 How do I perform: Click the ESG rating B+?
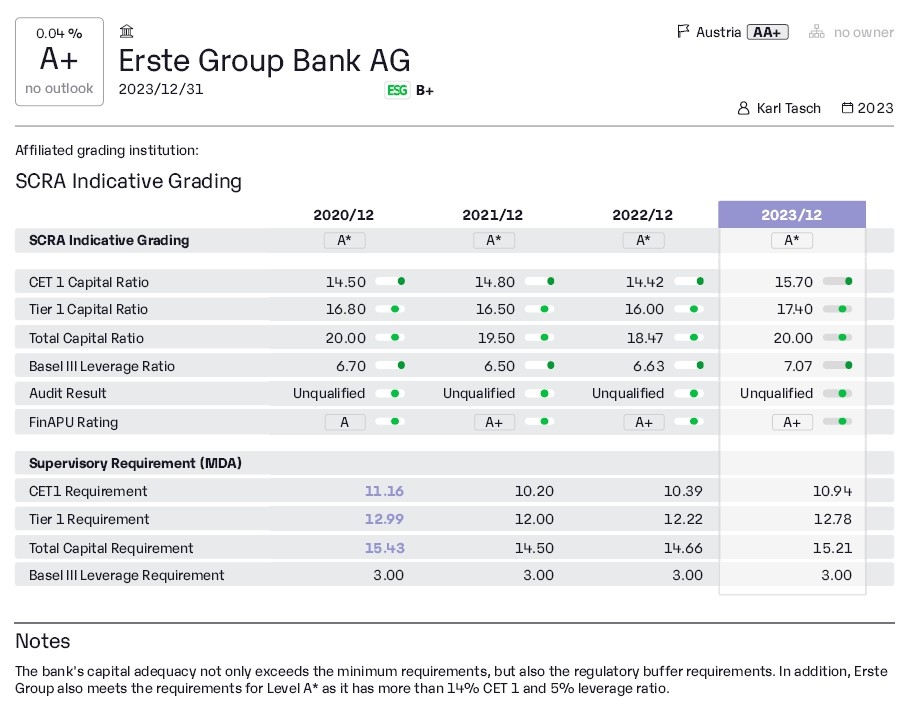[x=425, y=91]
